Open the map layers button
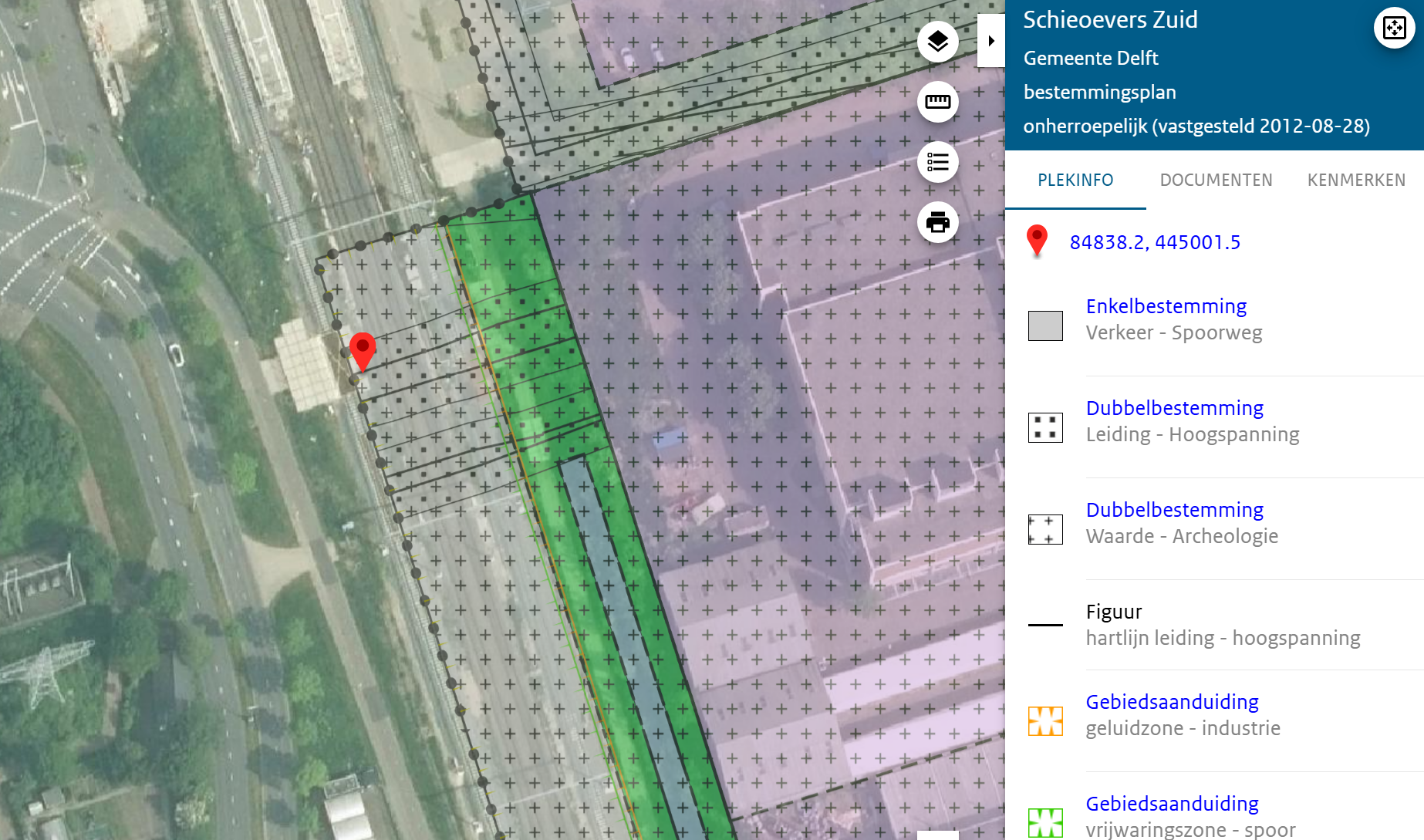Screen dimensions: 1424x840 [x=937, y=42]
